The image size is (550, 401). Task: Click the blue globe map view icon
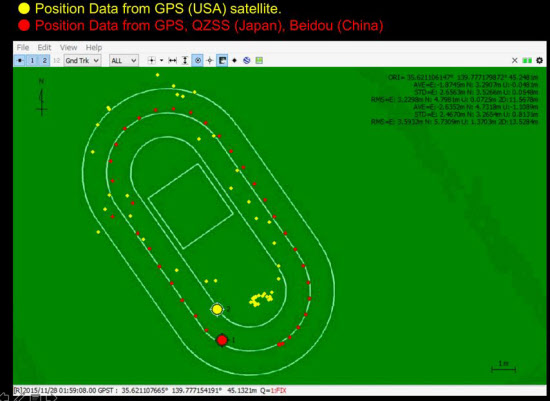pos(247,61)
